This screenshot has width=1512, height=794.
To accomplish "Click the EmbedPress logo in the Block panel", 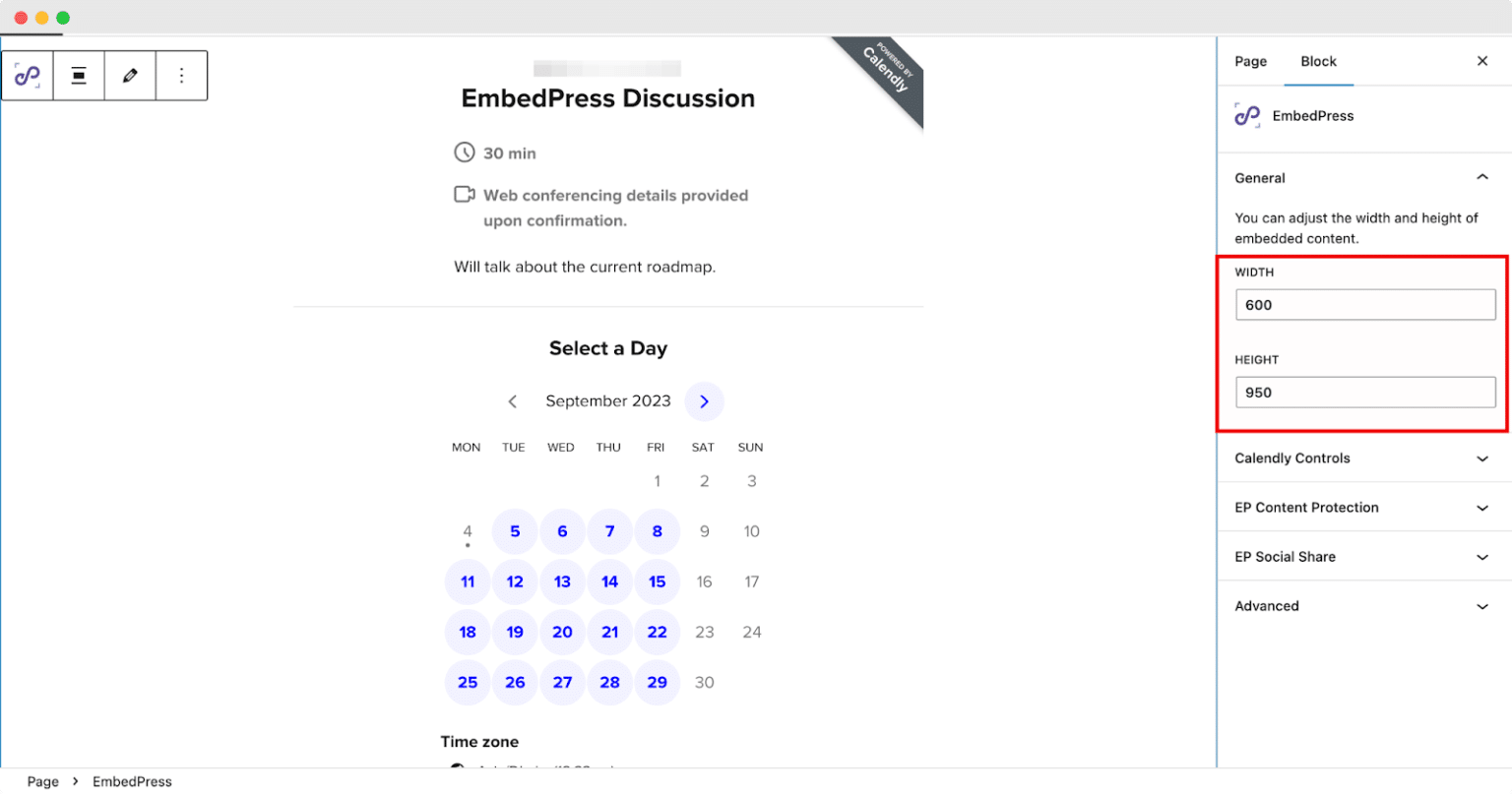I will (1246, 115).
